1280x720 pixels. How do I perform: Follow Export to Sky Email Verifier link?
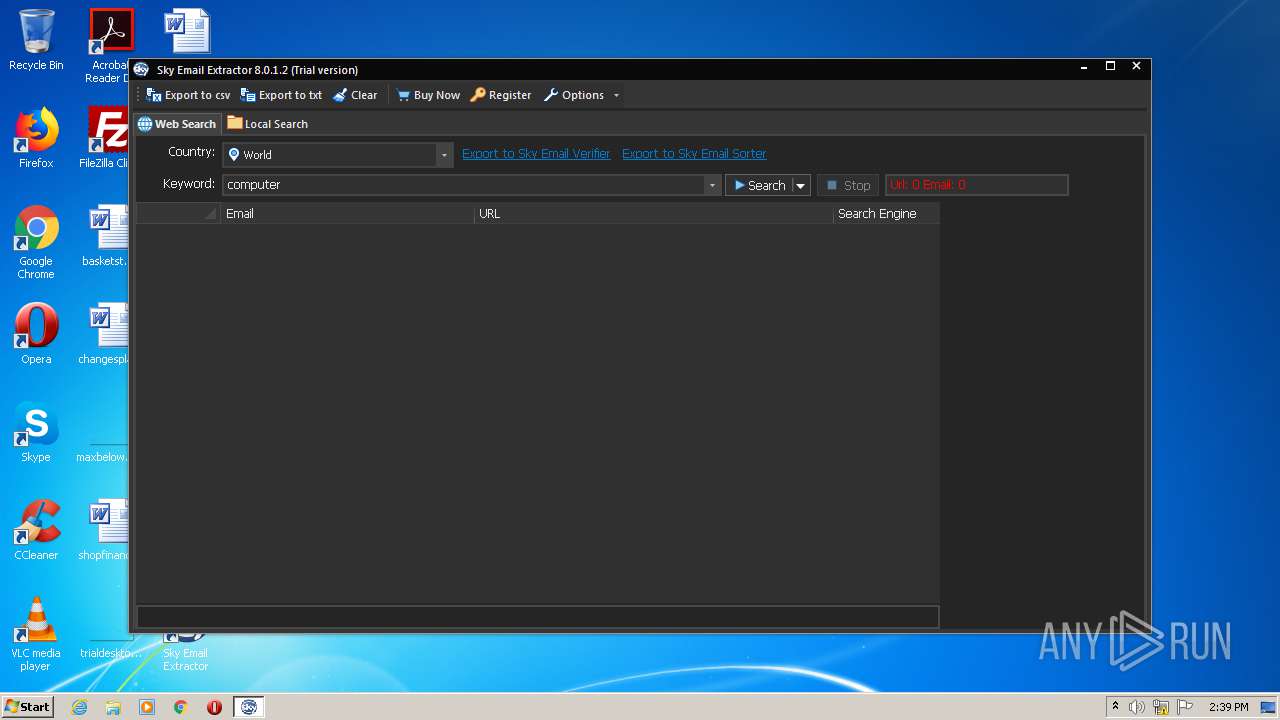tap(536, 154)
